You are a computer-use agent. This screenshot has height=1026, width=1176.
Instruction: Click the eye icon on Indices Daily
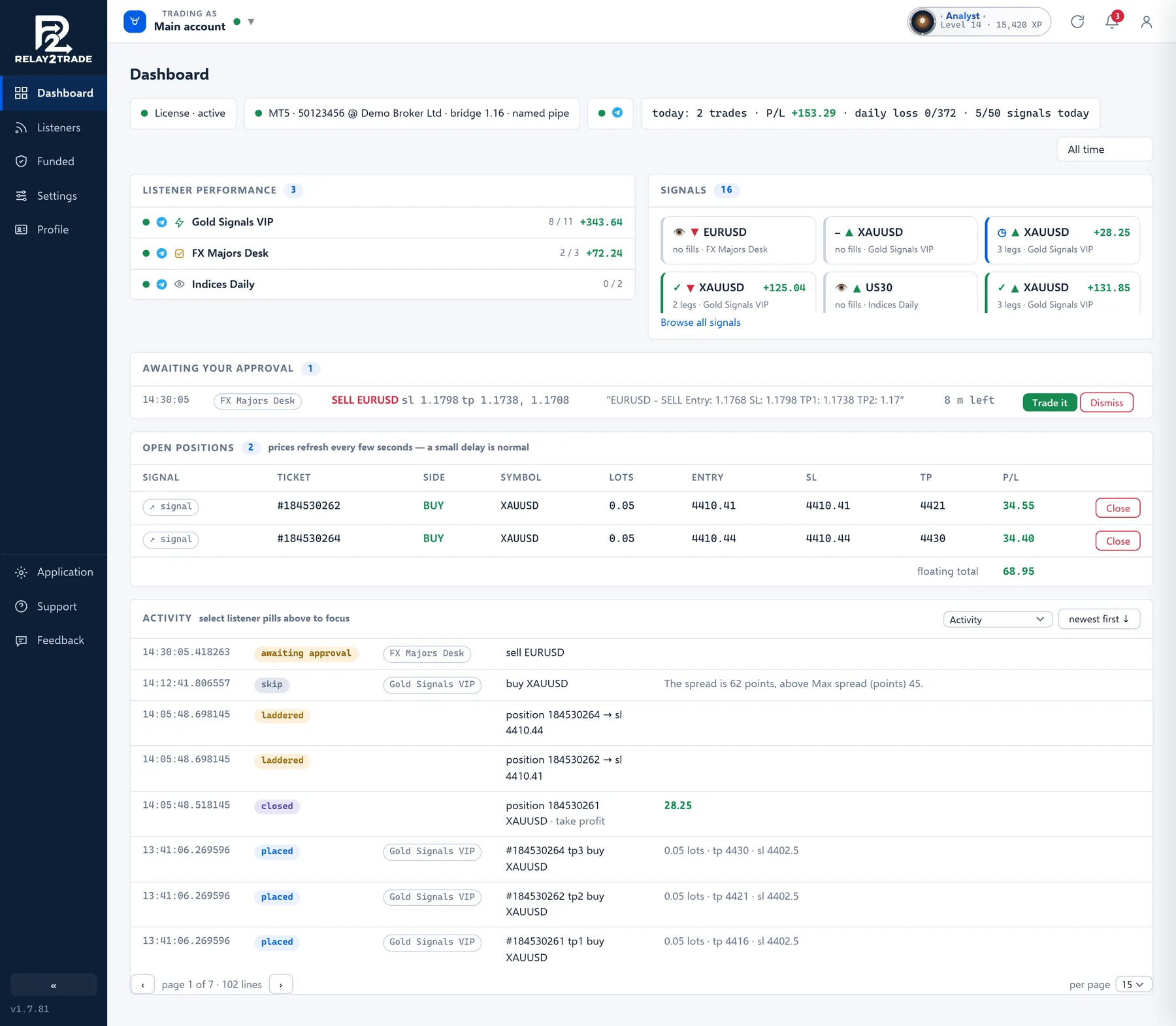(180, 284)
